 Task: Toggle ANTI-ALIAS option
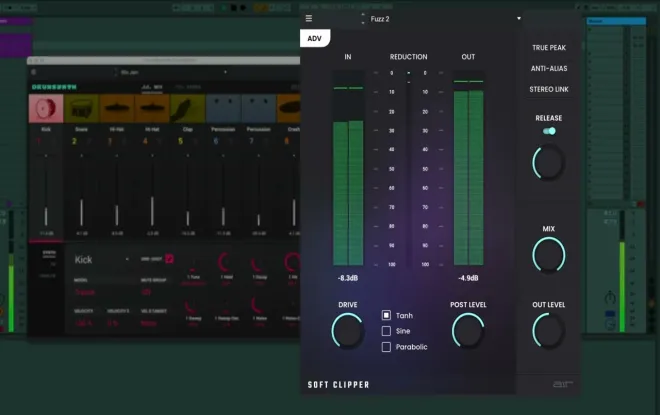[x=549, y=68]
